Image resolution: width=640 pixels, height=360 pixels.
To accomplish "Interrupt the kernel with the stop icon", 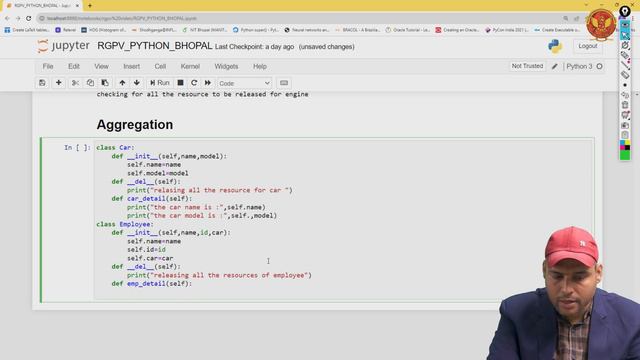I will [x=180, y=83].
